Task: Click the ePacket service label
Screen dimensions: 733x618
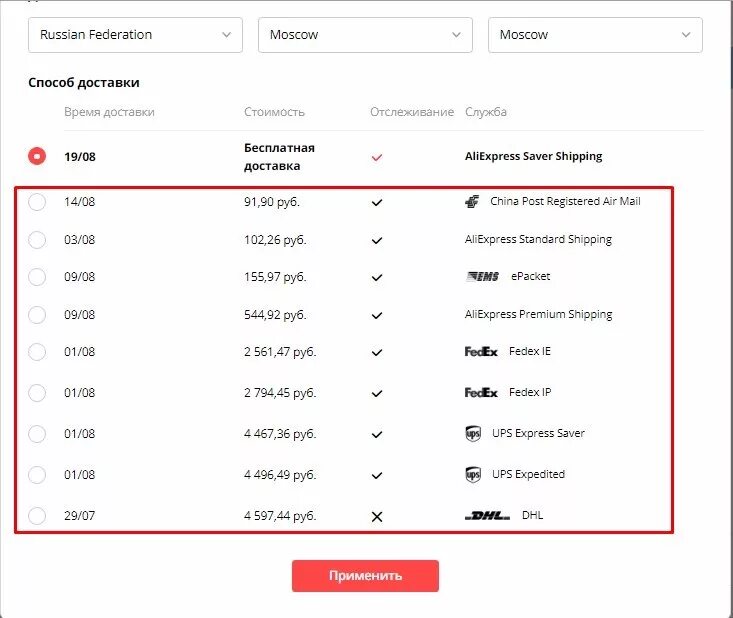Action: point(531,276)
